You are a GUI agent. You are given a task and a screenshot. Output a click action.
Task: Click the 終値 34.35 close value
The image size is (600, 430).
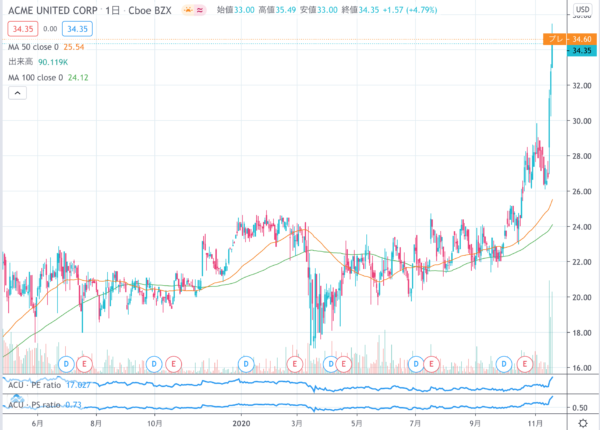[360, 10]
